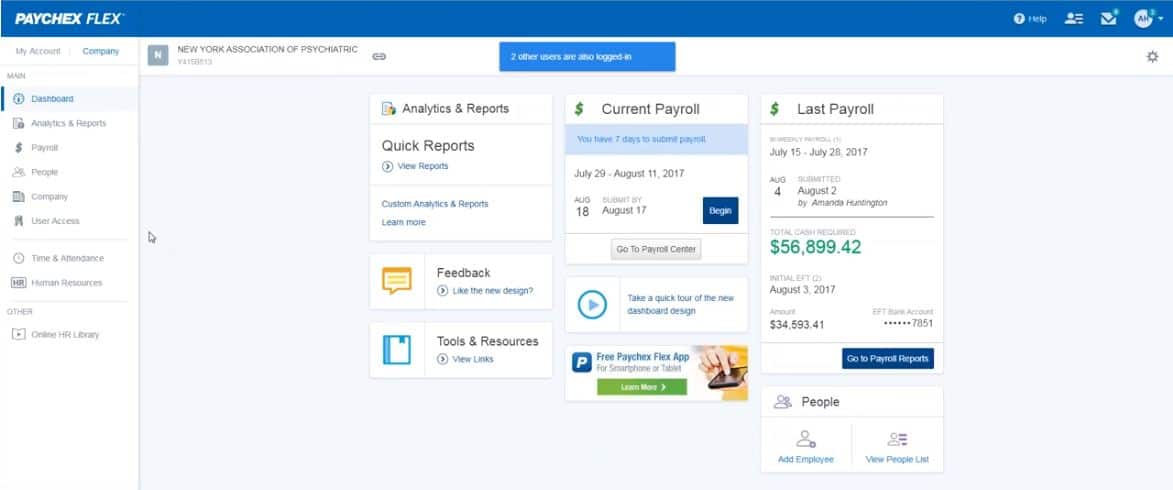Open the View People List link

pos(897,459)
